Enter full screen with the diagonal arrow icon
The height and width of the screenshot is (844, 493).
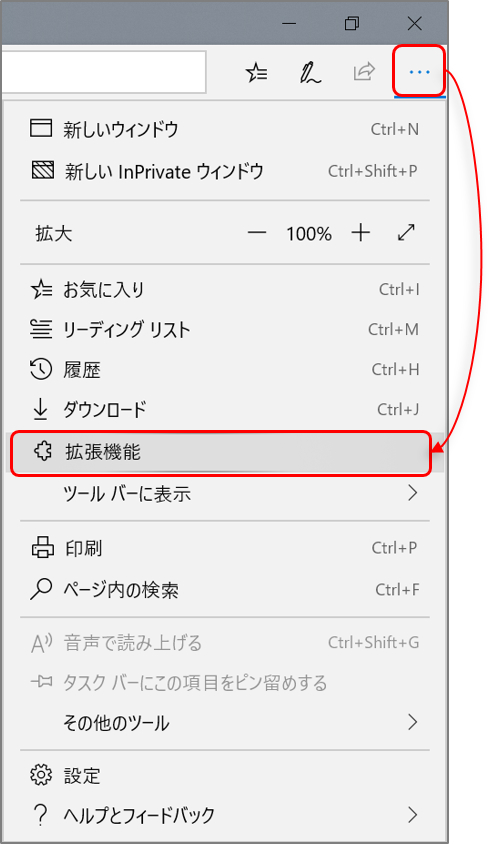click(406, 233)
